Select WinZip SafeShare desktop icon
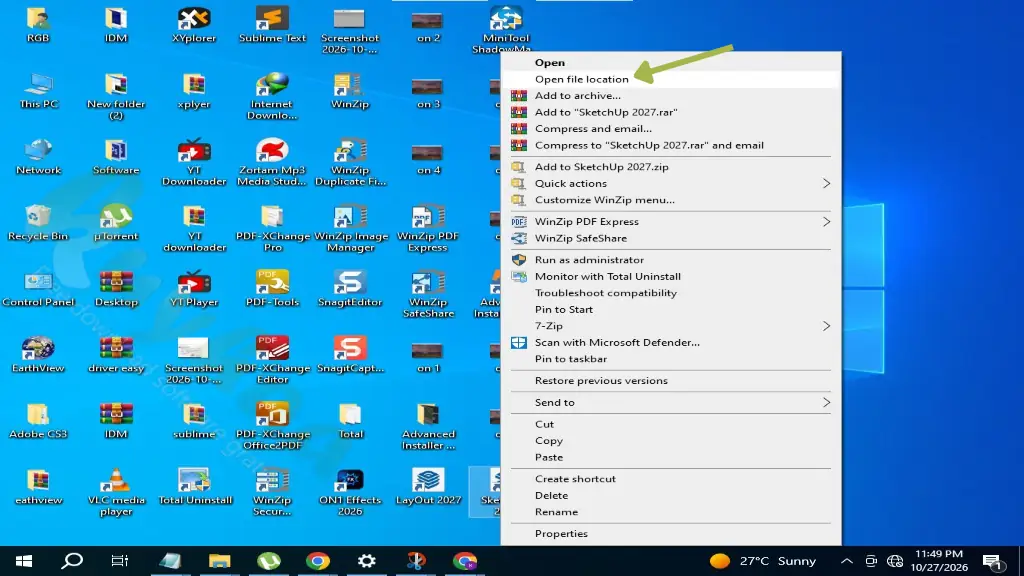Screen dimensions: 1024x576 coord(428,295)
